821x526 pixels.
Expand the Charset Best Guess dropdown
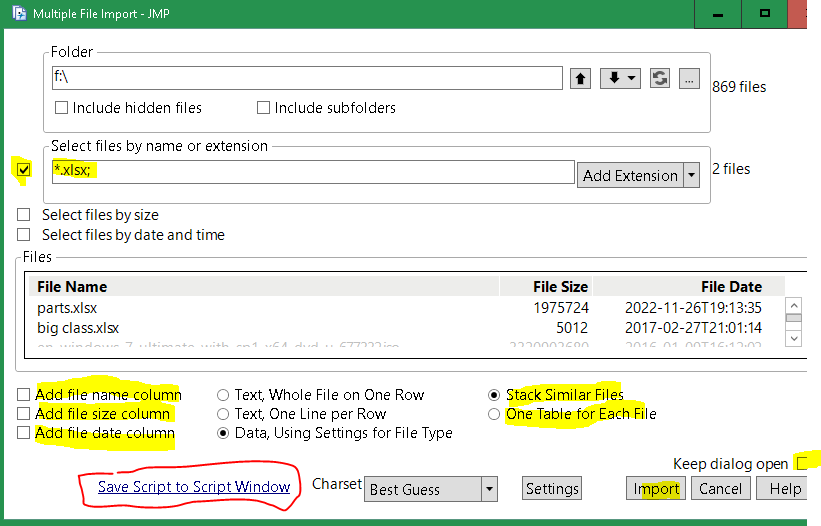(489, 489)
